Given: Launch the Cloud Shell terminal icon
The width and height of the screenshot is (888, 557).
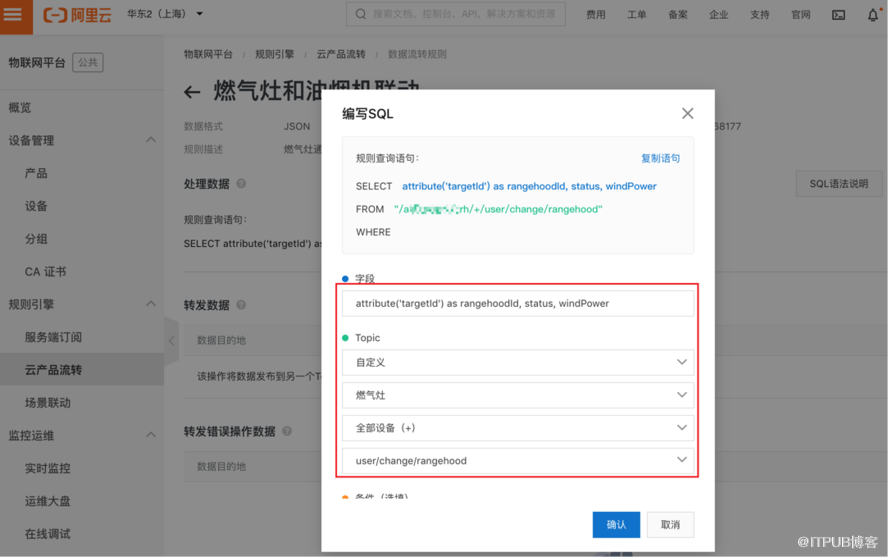Looking at the screenshot, I should pos(839,15).
